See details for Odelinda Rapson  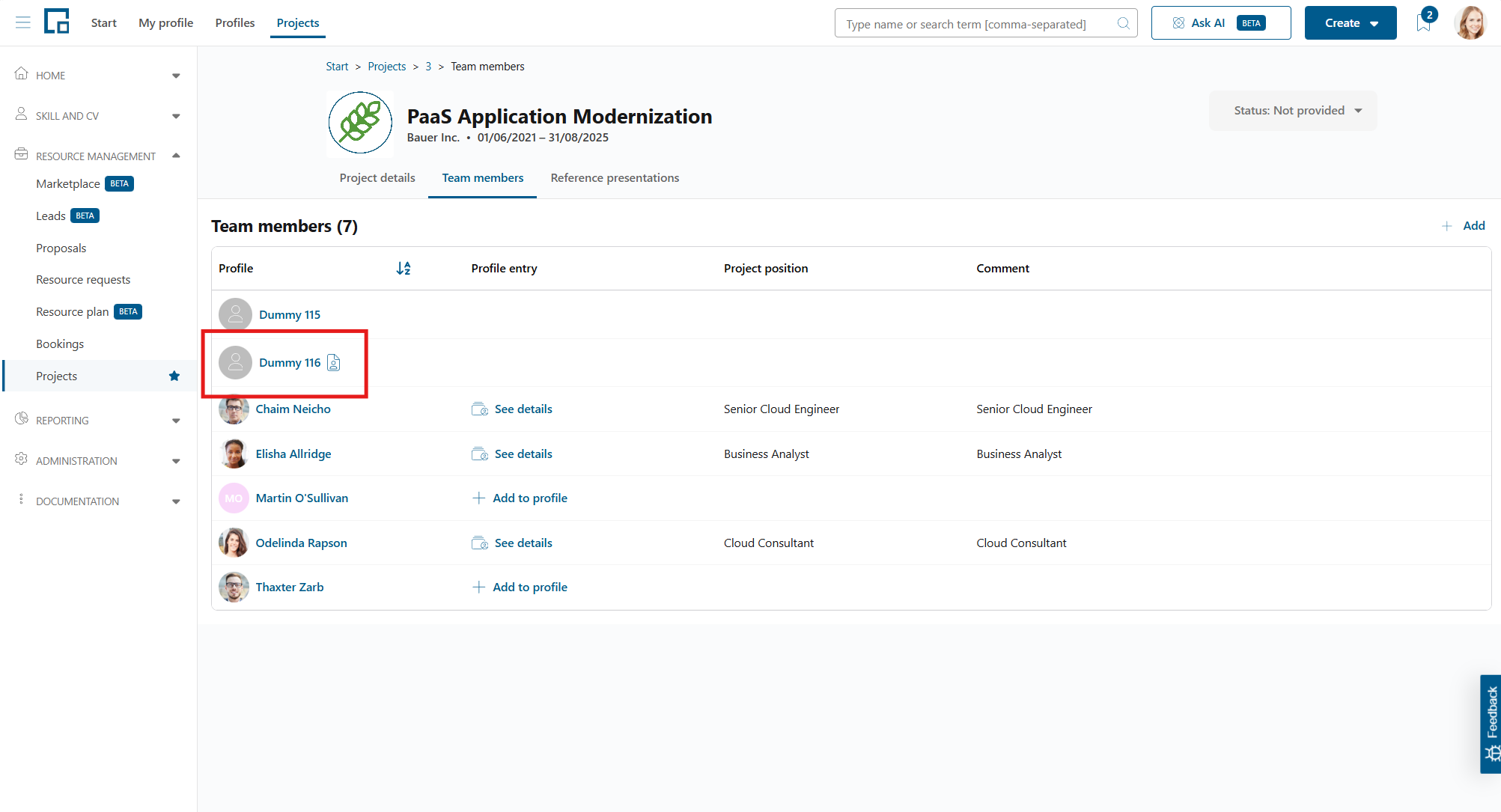512,543
